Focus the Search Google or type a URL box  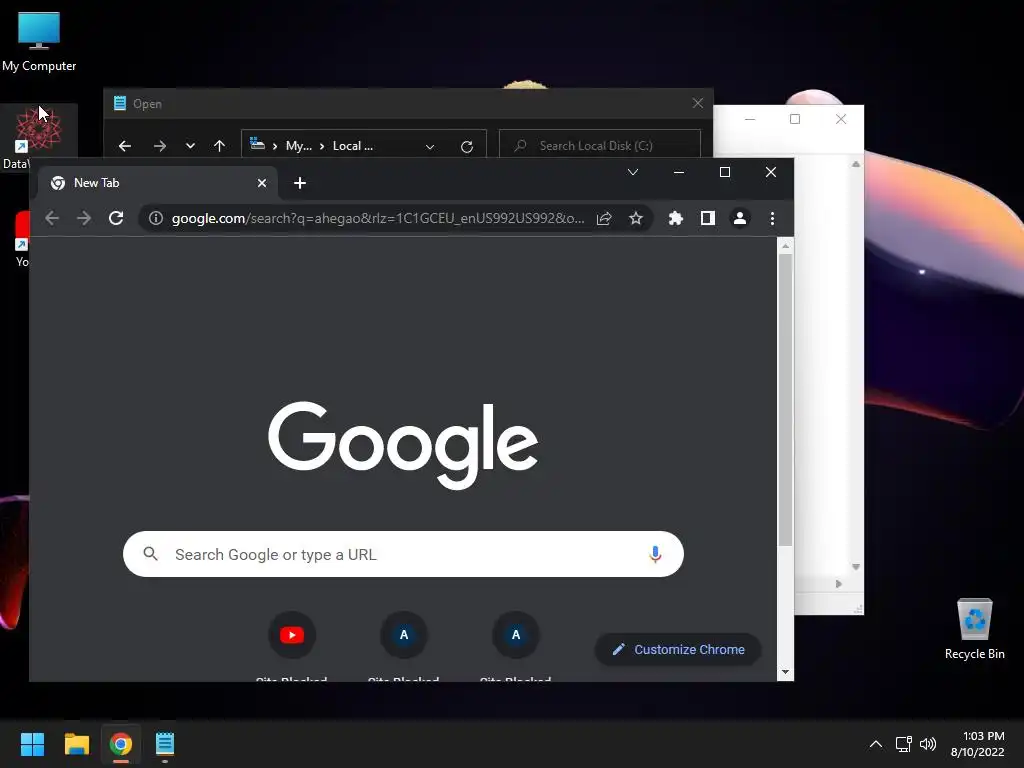click(x=404, y=554)
